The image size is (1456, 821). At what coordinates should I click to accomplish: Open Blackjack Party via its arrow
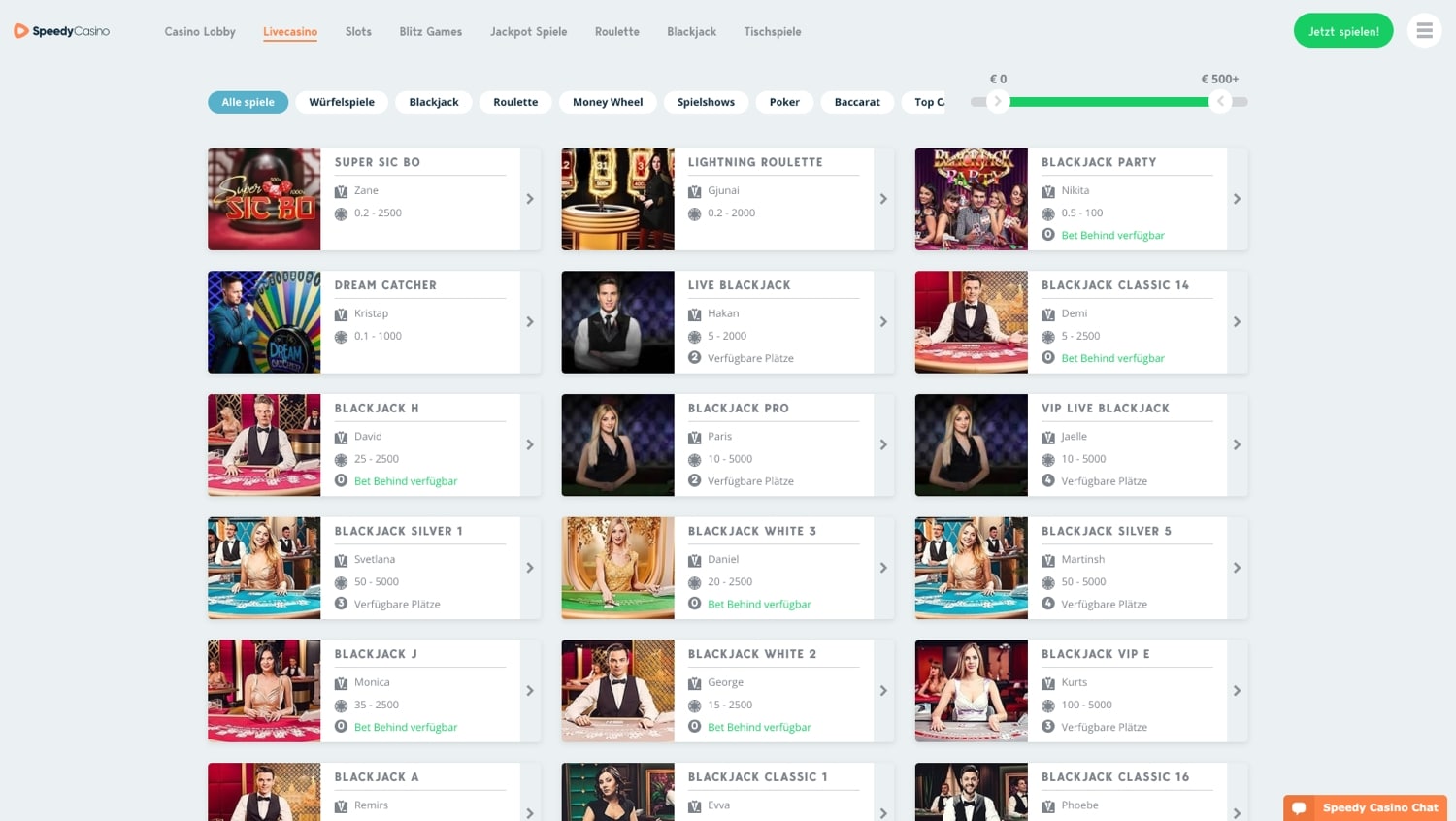point(1237,199)
